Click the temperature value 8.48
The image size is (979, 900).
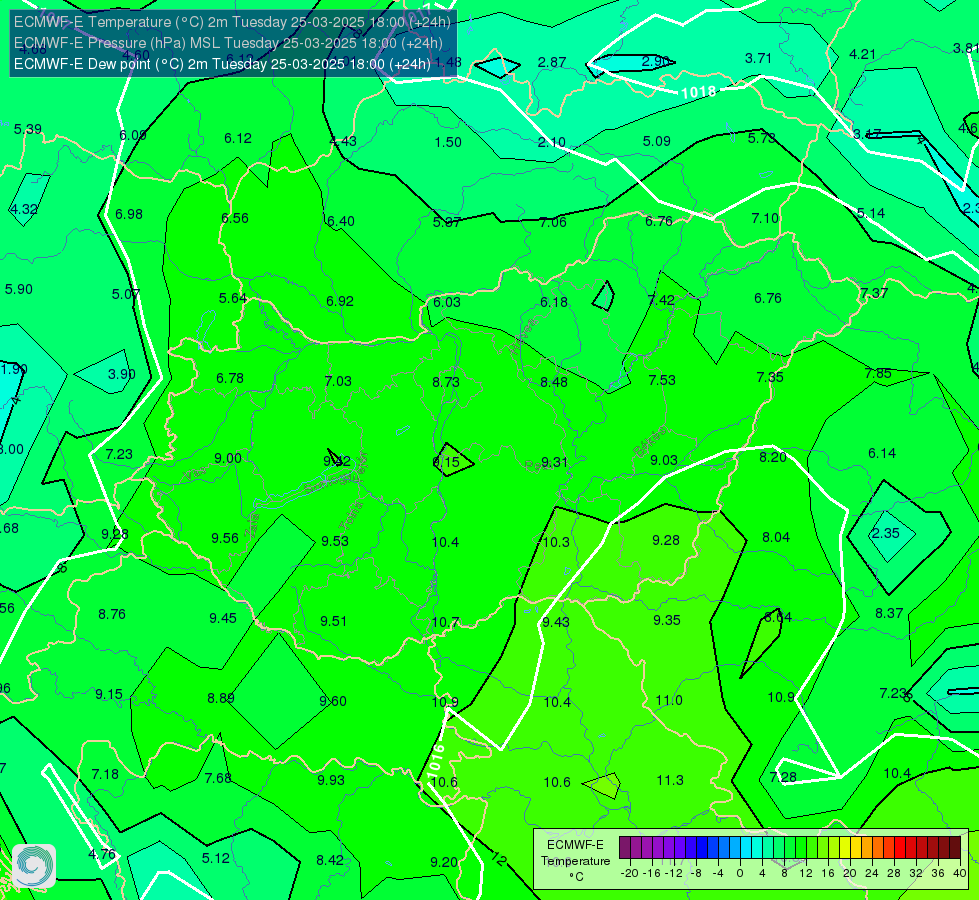click(x=554, y=382)
